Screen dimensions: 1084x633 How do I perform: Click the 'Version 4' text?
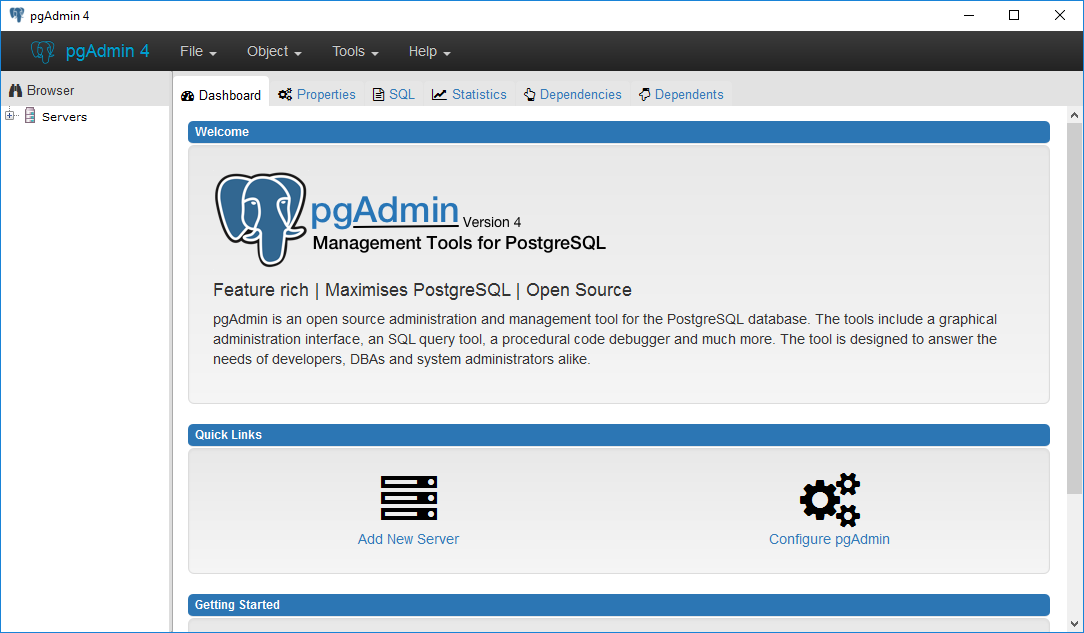[x=492, y=222]
